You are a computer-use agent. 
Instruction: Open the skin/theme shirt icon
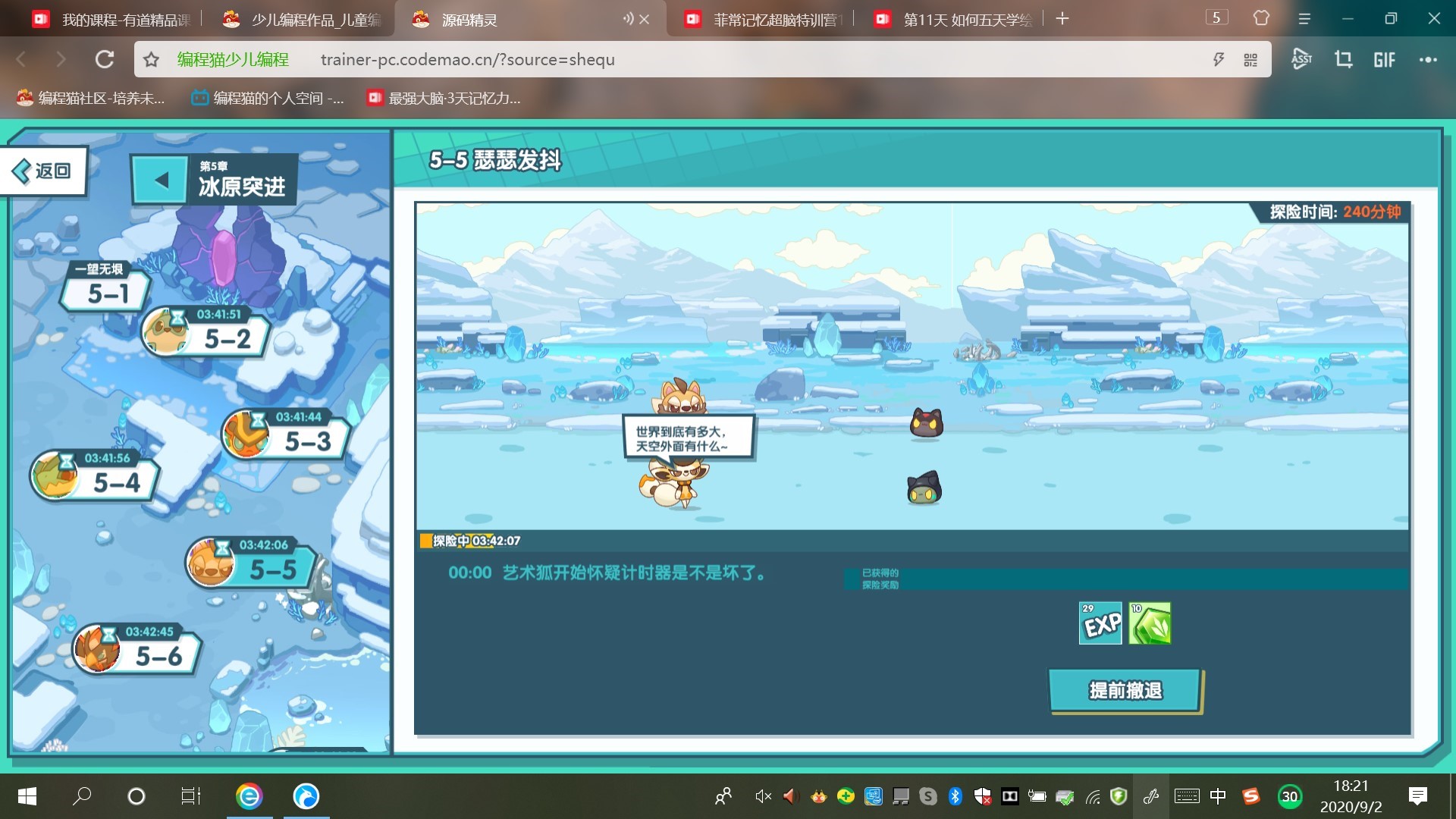coord(1261,18)
